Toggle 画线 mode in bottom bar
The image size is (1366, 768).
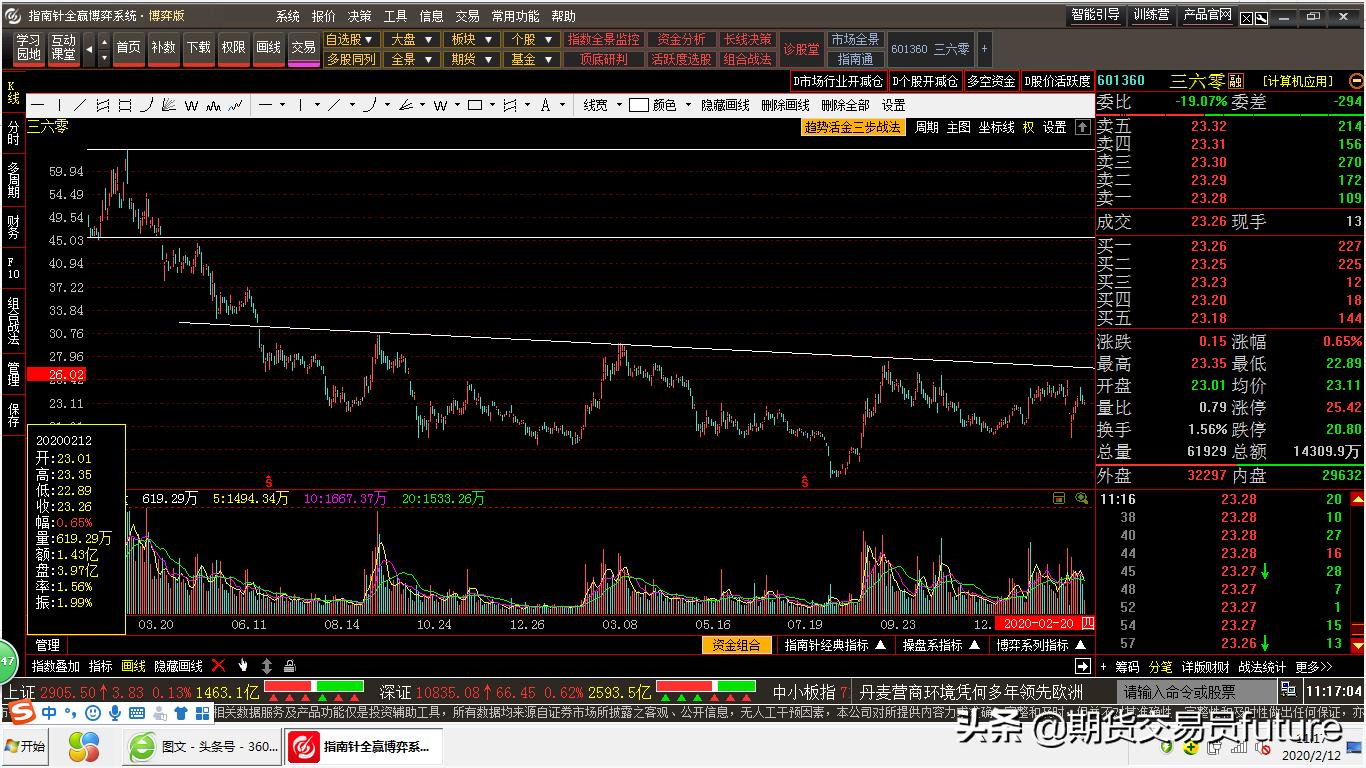[133, 666]
